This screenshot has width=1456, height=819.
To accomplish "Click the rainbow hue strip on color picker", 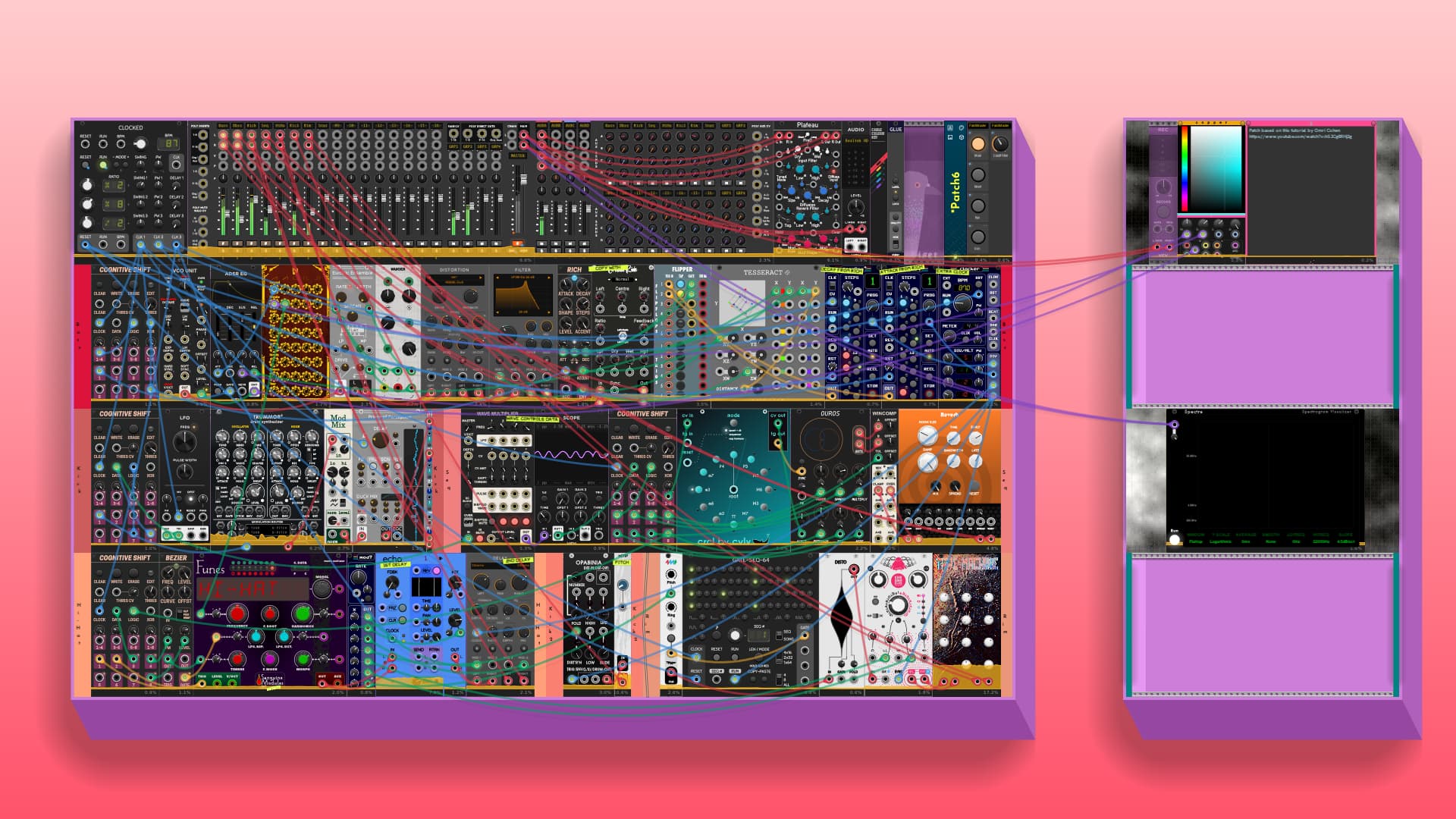I will pos(1183,168).
